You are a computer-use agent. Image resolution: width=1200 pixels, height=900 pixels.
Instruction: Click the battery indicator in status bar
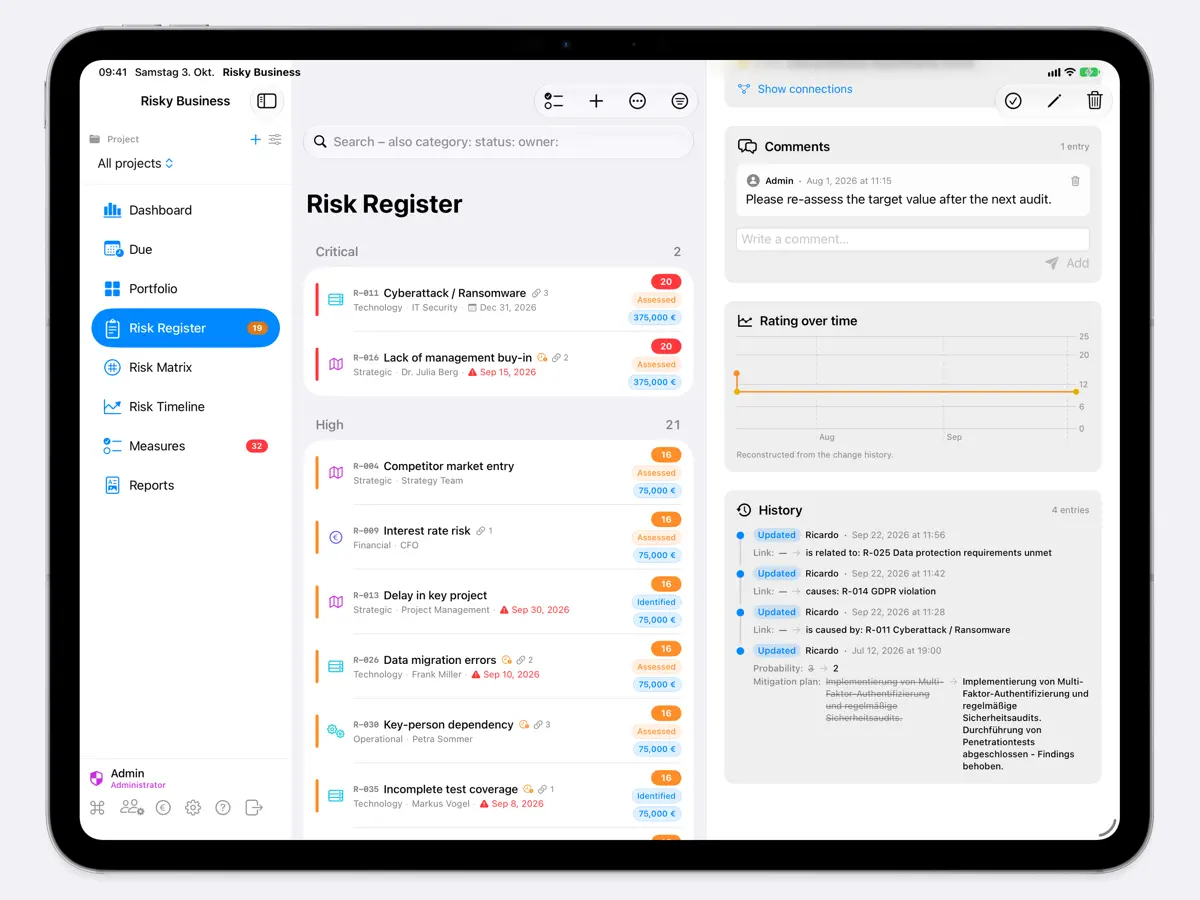pos(1089,72)
